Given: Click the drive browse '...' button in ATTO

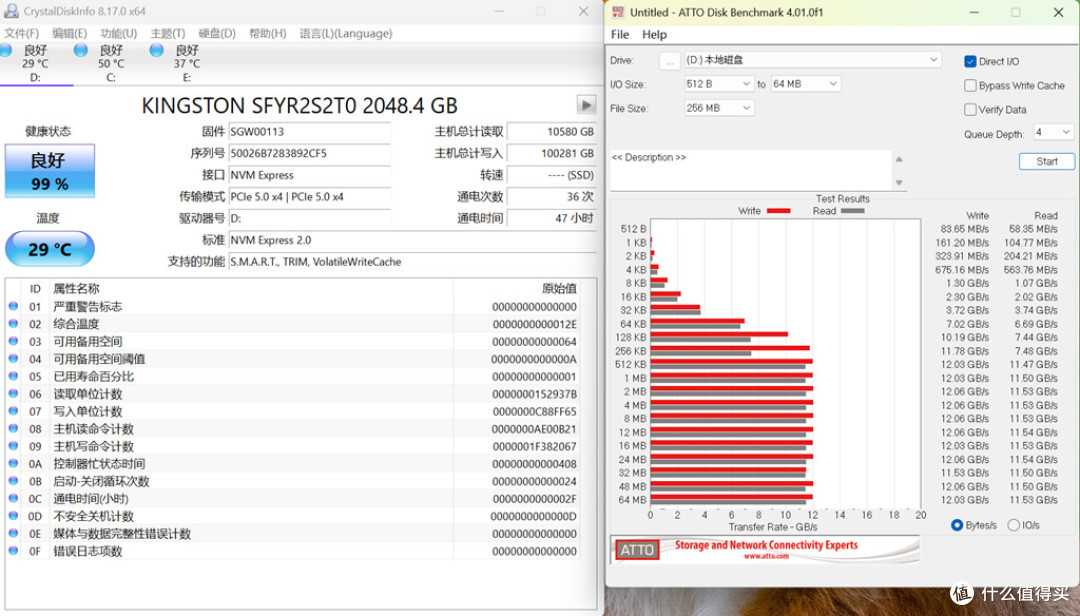Looking at the screenshot, I should tap(669, 61).
